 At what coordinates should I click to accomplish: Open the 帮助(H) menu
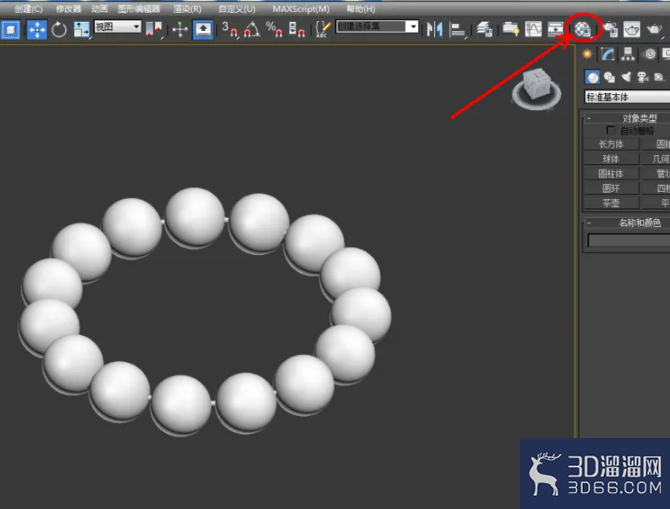[x=361, y=9]
